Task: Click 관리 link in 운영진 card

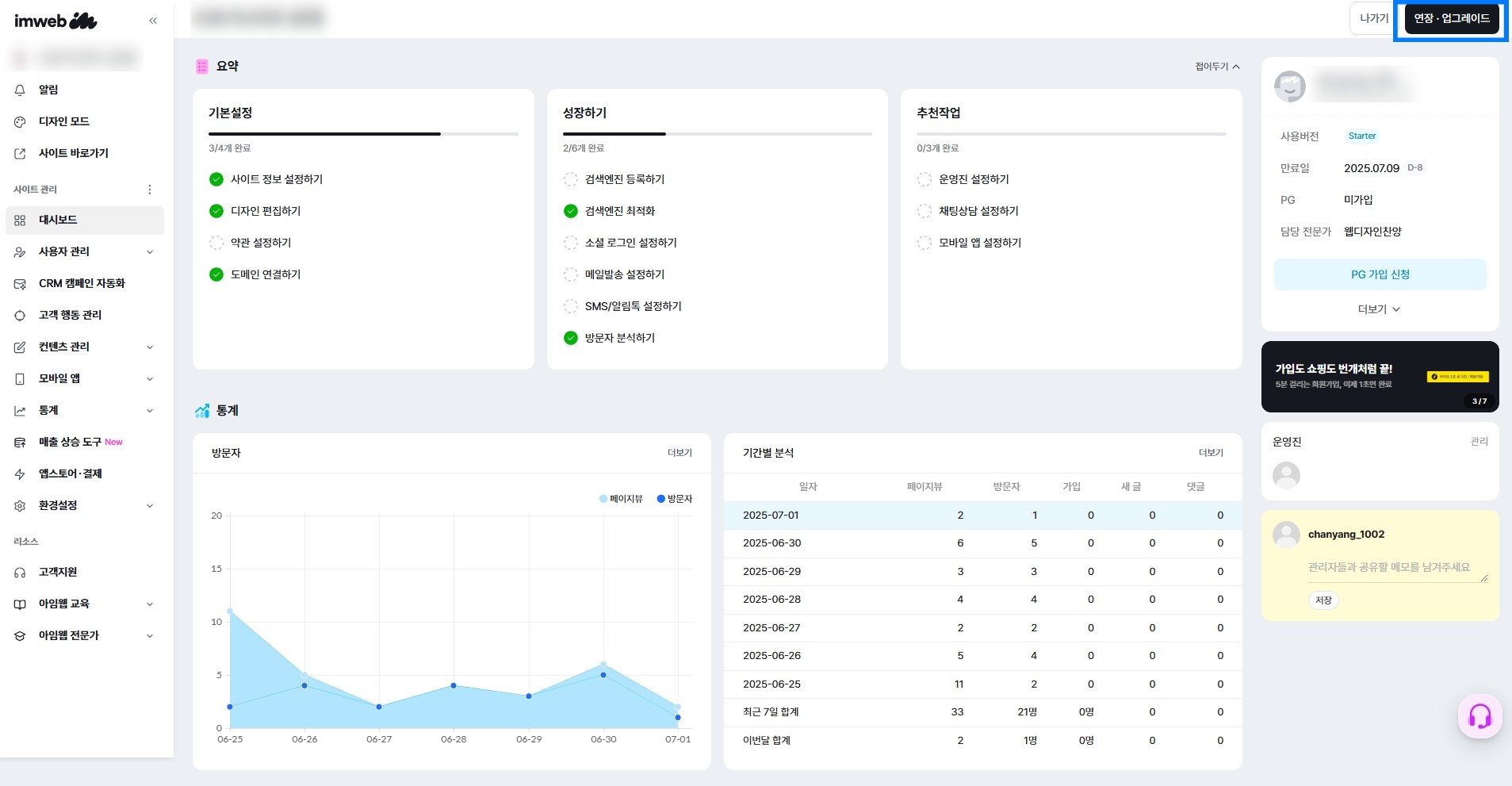Action: coord(1479,442)
